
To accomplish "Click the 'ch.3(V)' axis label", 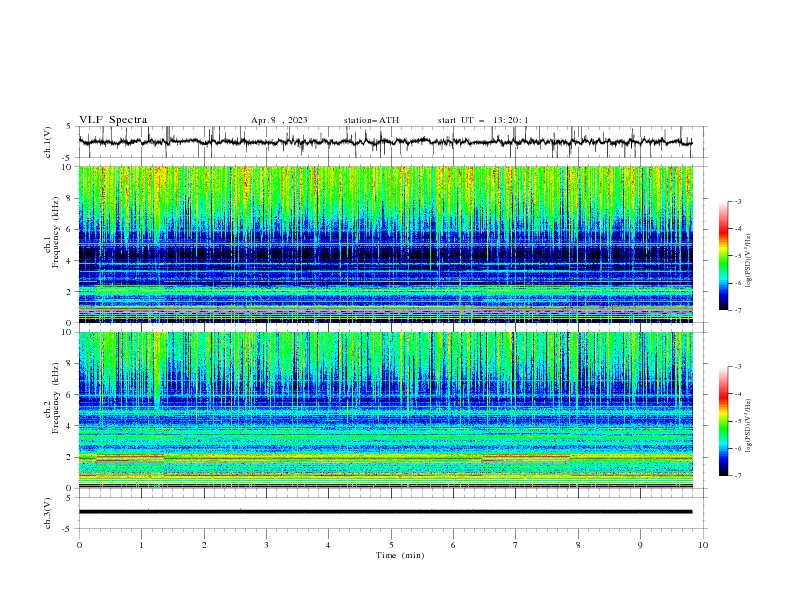I will point(48,513).
